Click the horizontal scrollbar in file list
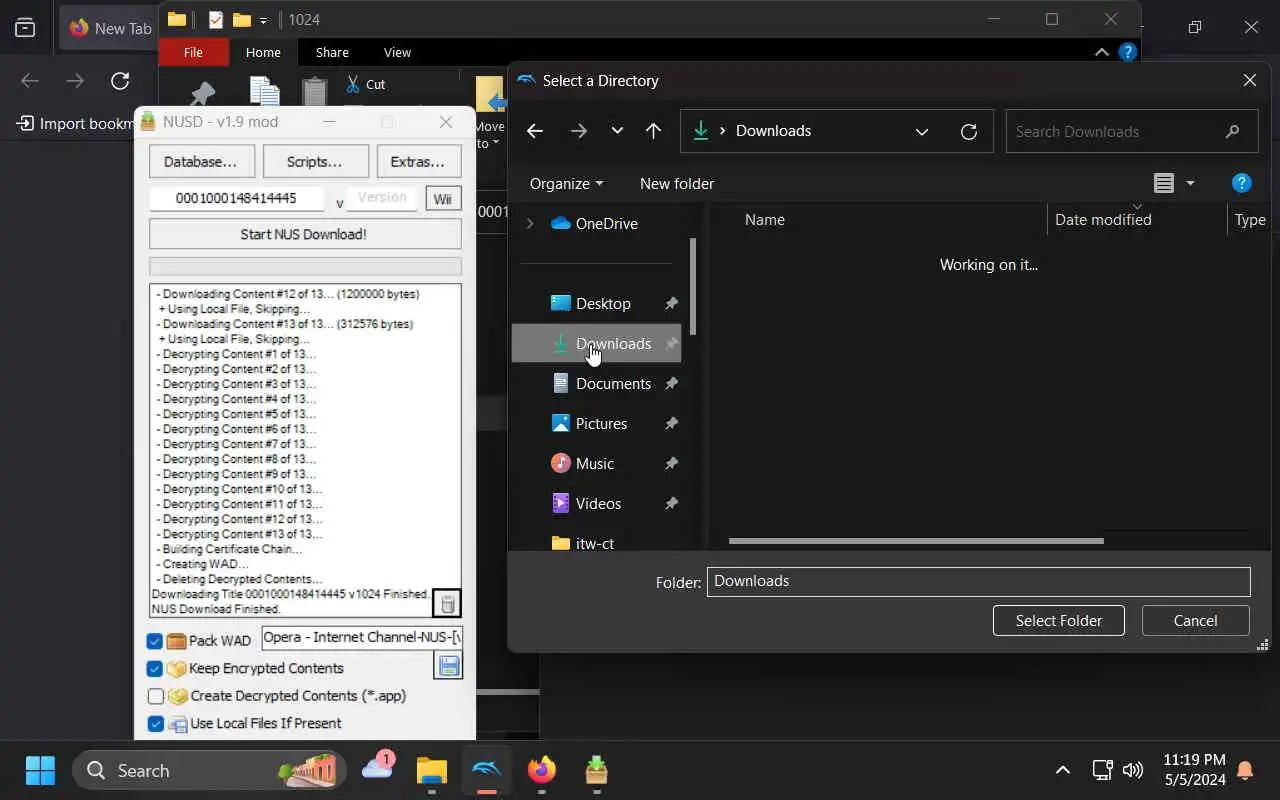 [x=916, y=541]
